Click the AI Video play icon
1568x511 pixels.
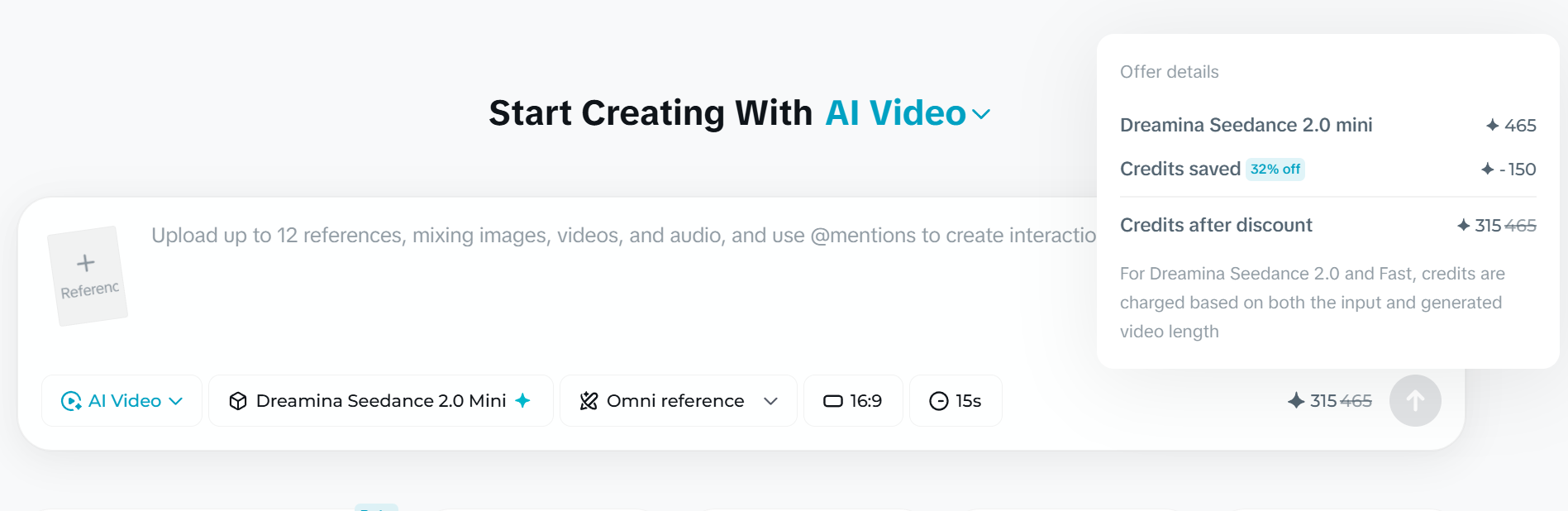coord(71,401)
